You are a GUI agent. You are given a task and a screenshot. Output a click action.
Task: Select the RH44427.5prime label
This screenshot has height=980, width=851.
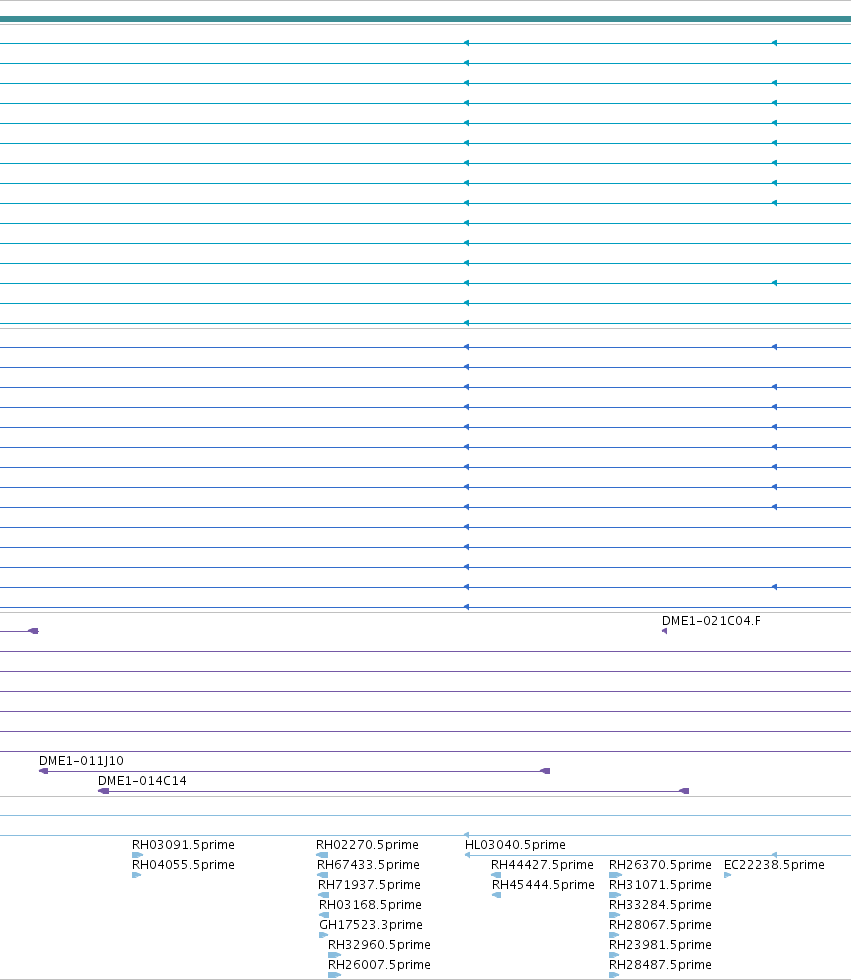542,864
